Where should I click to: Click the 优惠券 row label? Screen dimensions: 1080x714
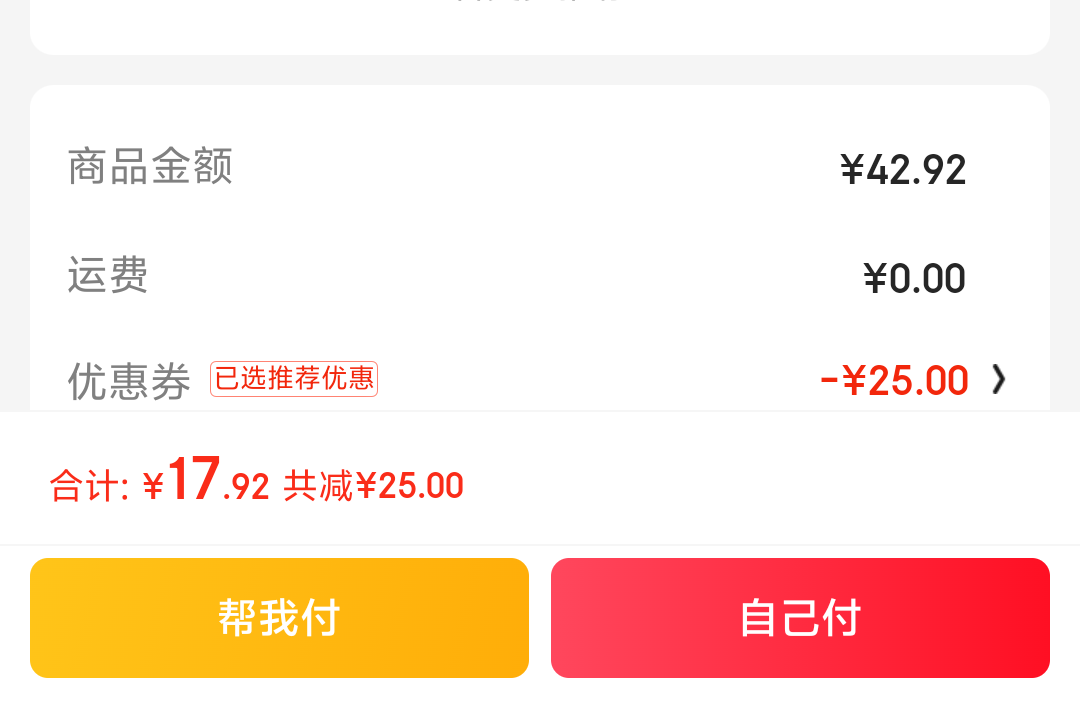point(129,381)
